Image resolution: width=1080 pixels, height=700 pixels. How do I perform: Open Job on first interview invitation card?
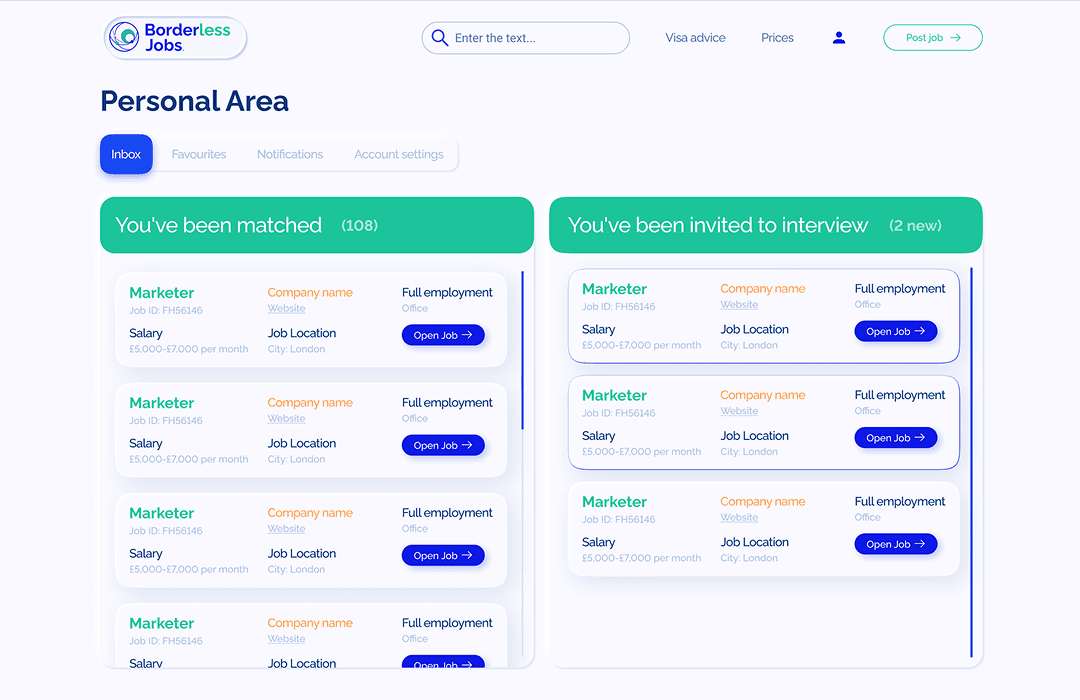(896, 331)
